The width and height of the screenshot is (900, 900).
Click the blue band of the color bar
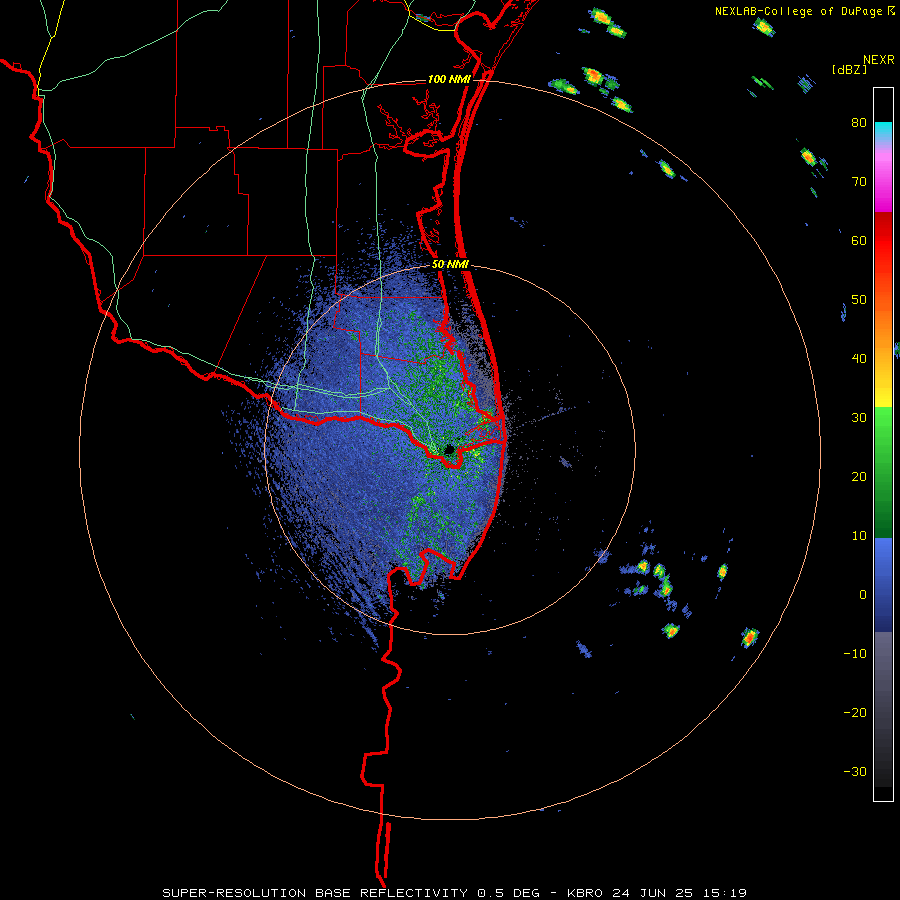click(883, 584)
